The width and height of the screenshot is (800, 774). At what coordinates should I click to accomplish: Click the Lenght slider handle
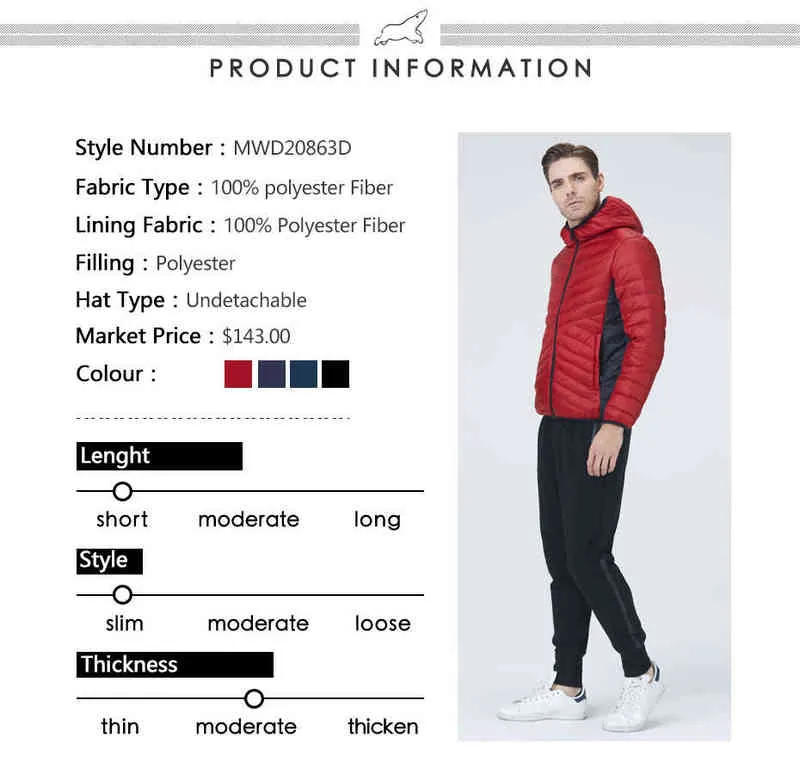click(122, 491)
